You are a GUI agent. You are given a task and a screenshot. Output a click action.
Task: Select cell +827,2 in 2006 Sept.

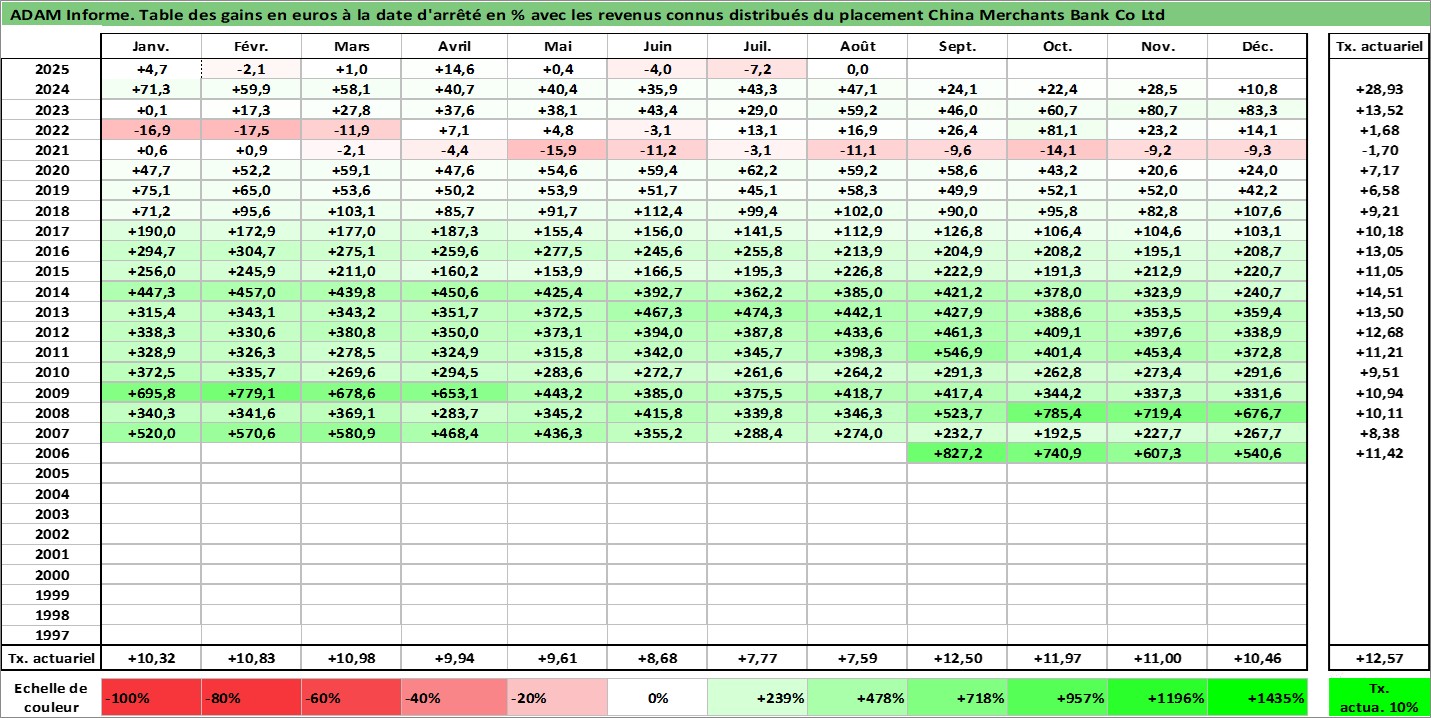point(958,453)
